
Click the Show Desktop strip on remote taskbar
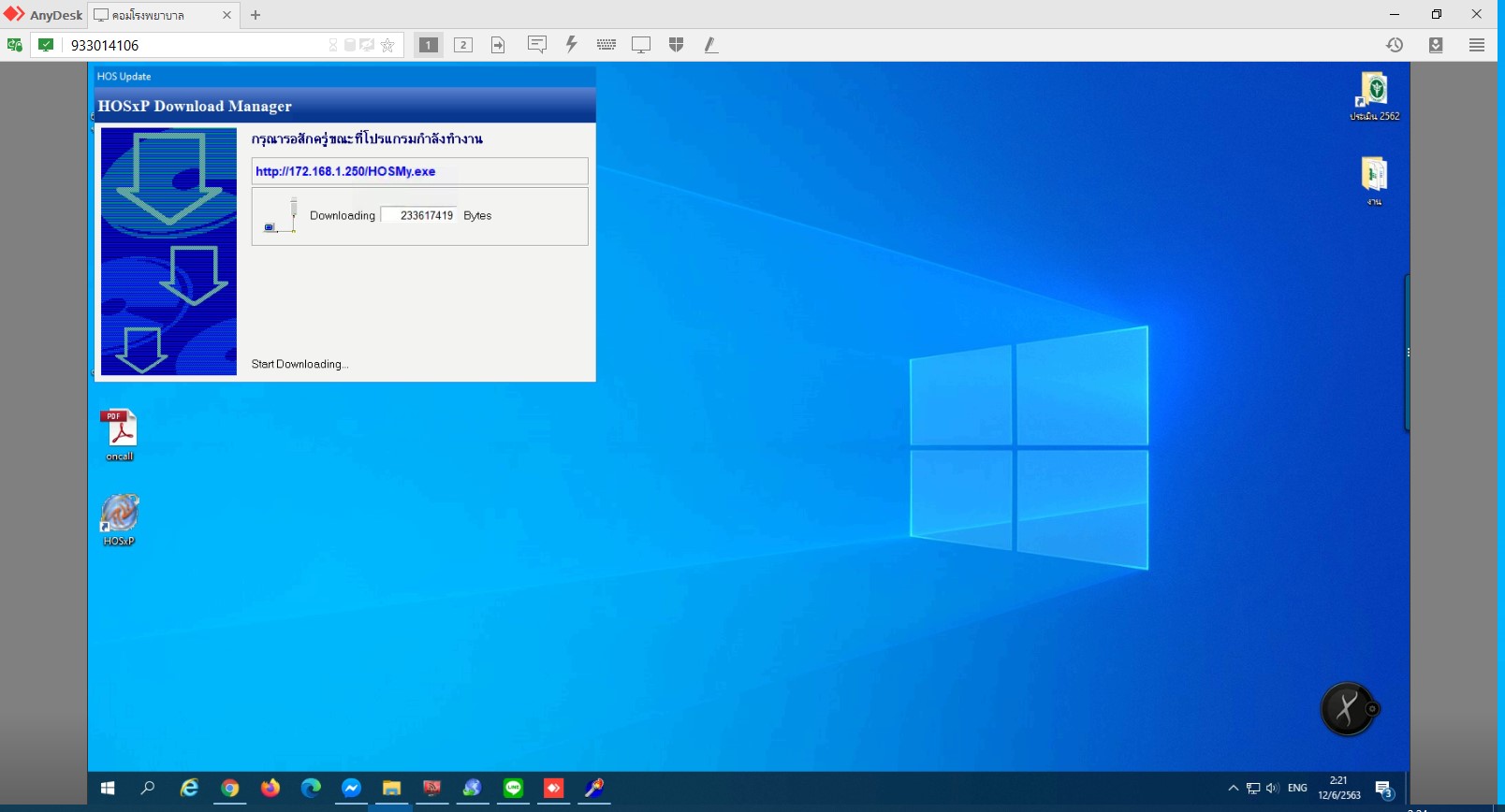[x=1407, y=789]
